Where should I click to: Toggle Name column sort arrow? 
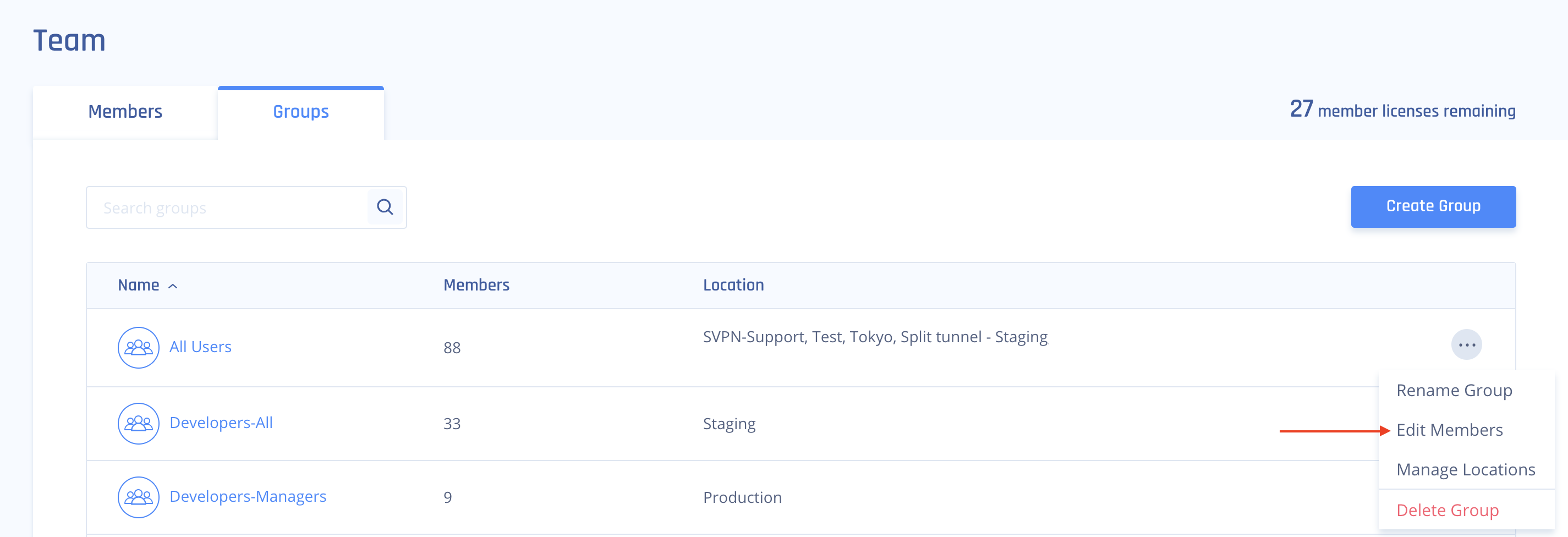click(x=173, y=286)
